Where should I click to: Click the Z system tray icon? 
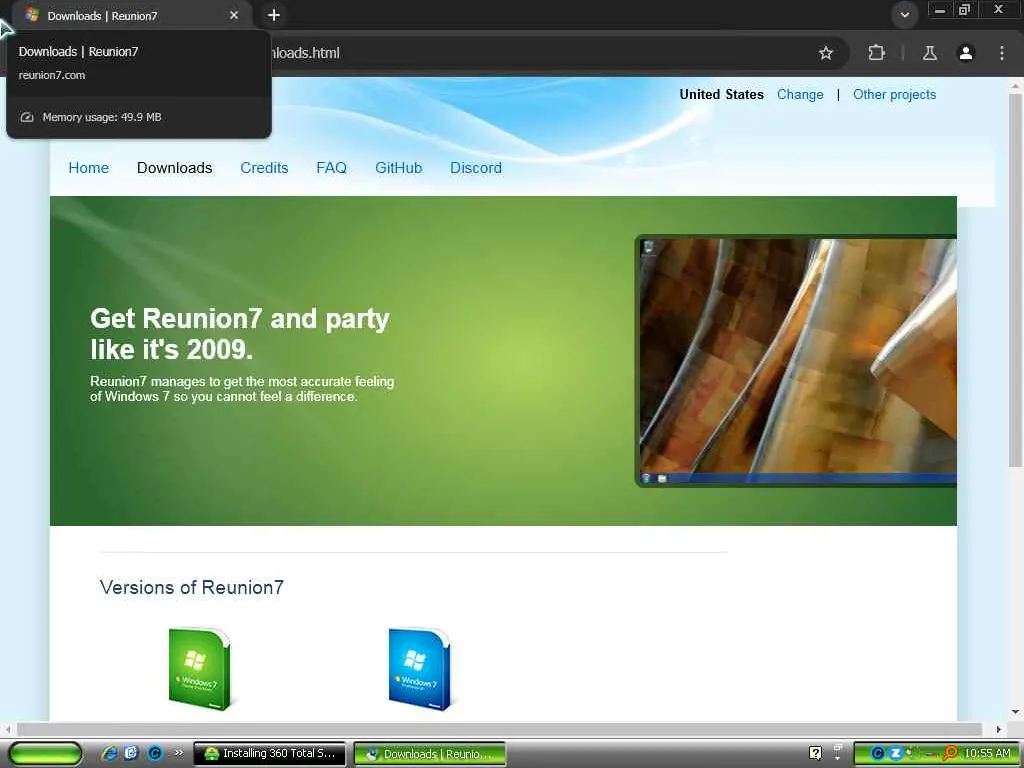pyautogui.click(x=895, y=753)
